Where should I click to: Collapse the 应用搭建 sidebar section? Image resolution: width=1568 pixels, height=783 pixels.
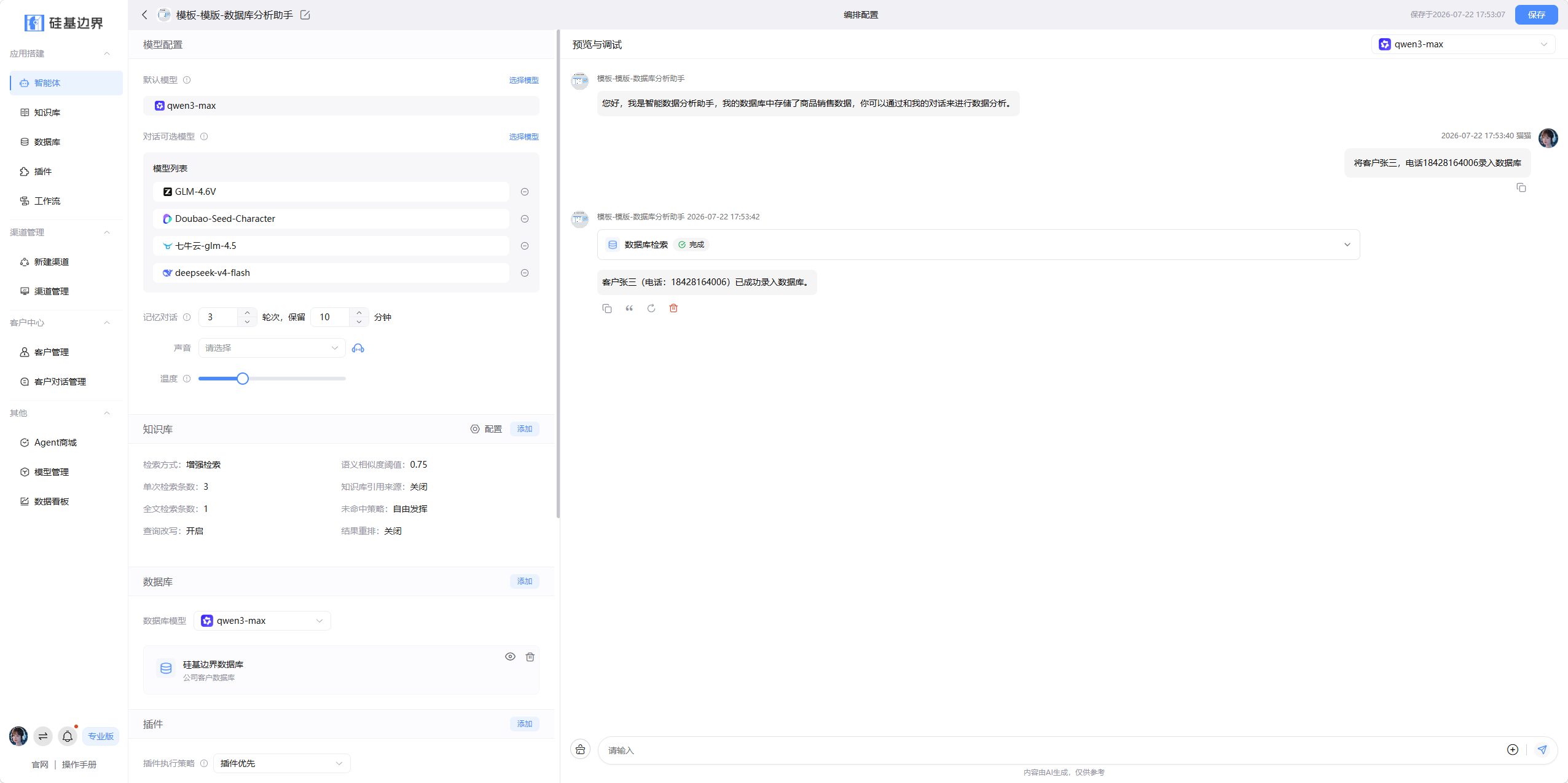(107, 53)
